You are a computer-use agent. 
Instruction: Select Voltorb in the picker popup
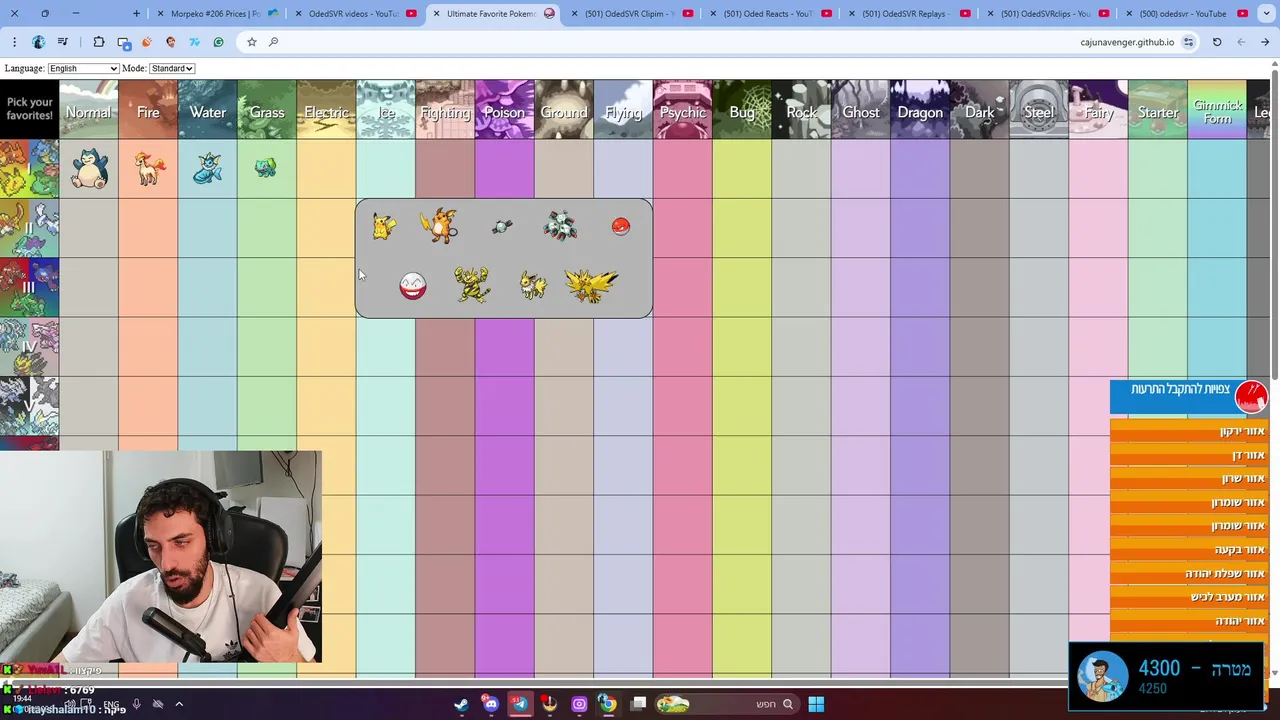pos(621,227)
